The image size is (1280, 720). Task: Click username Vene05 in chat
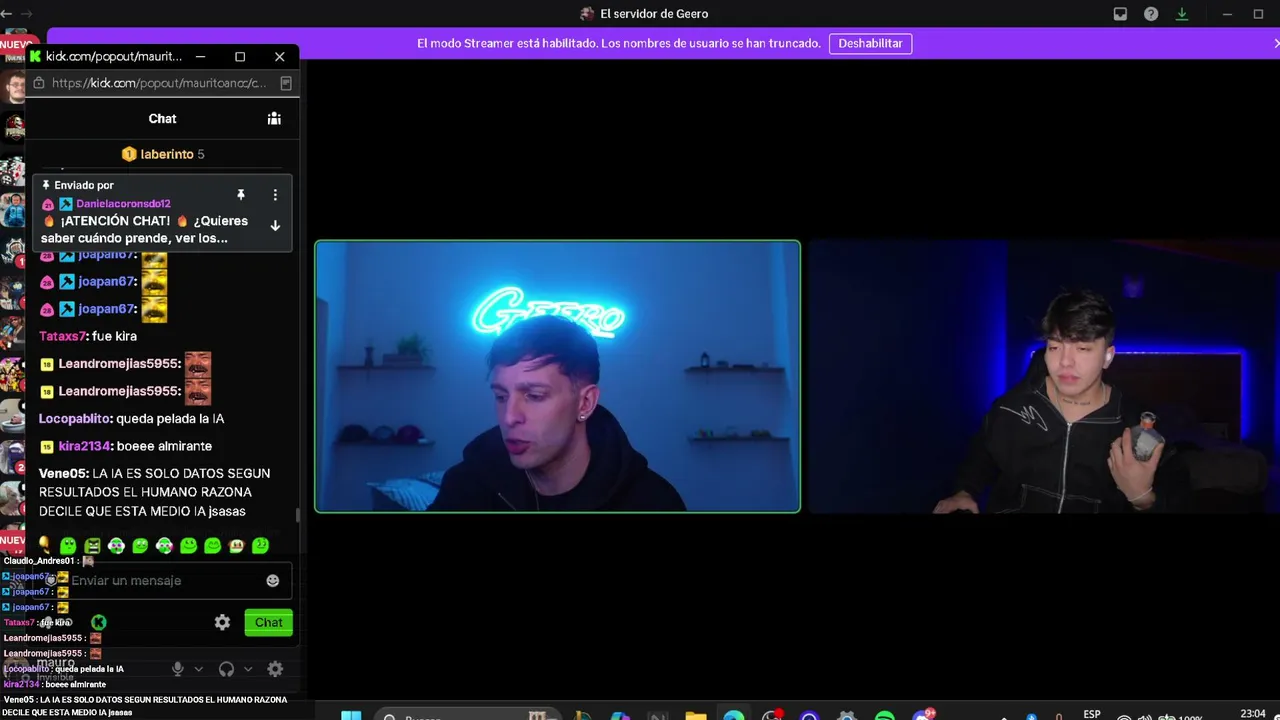click(x=63, y=473)
